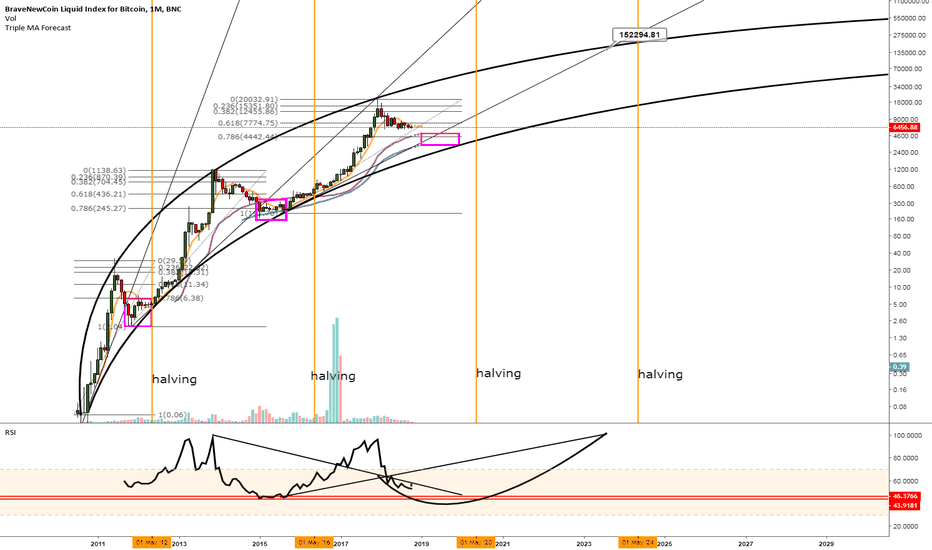Click the BraveNewCoin Liquid Index for Bitcoin title
Image resolution: width=932 pixels, height=550 pixels.
click(93, 9)
